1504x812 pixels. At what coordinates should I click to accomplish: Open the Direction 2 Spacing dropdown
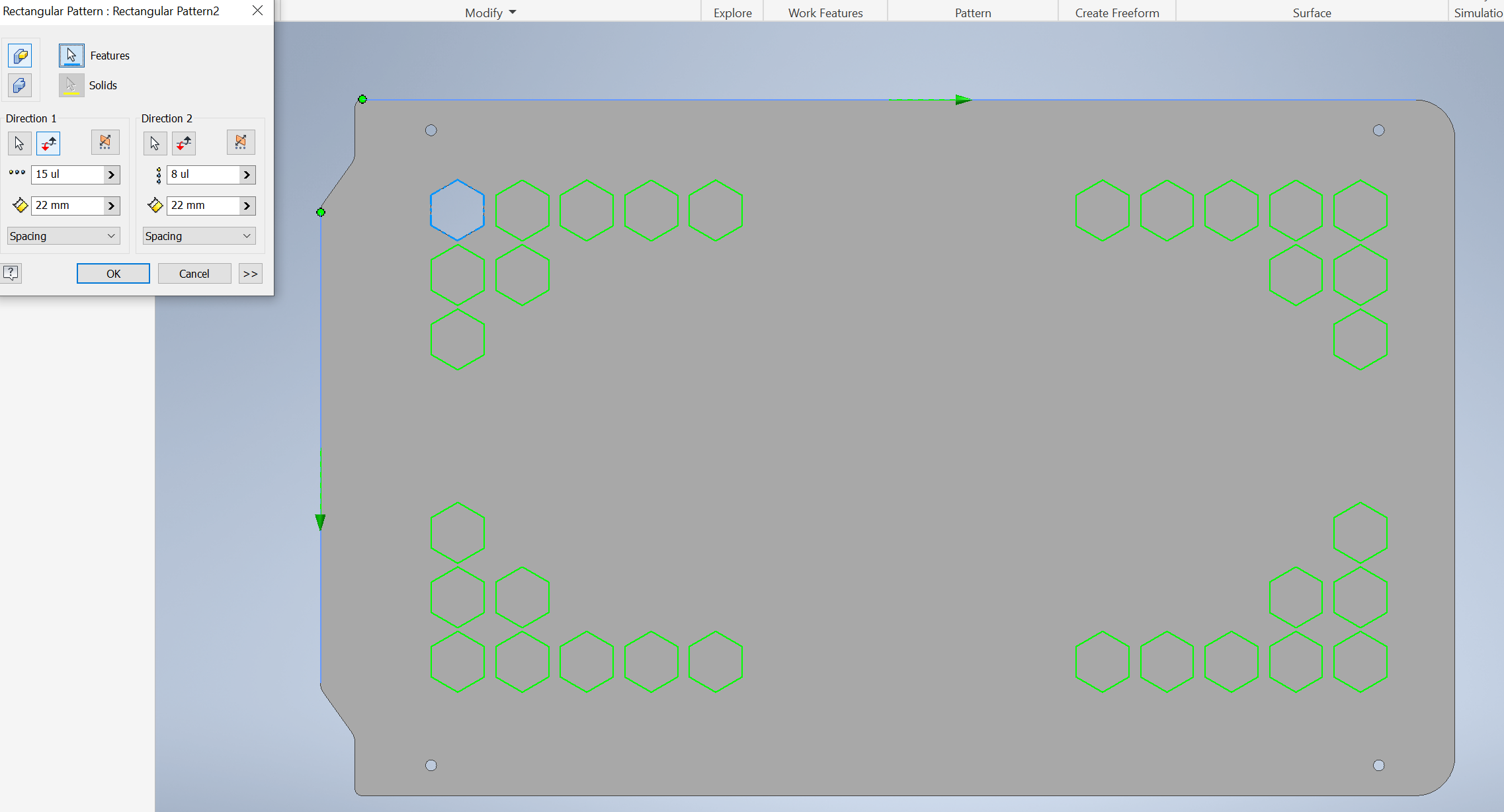(198, 235)
